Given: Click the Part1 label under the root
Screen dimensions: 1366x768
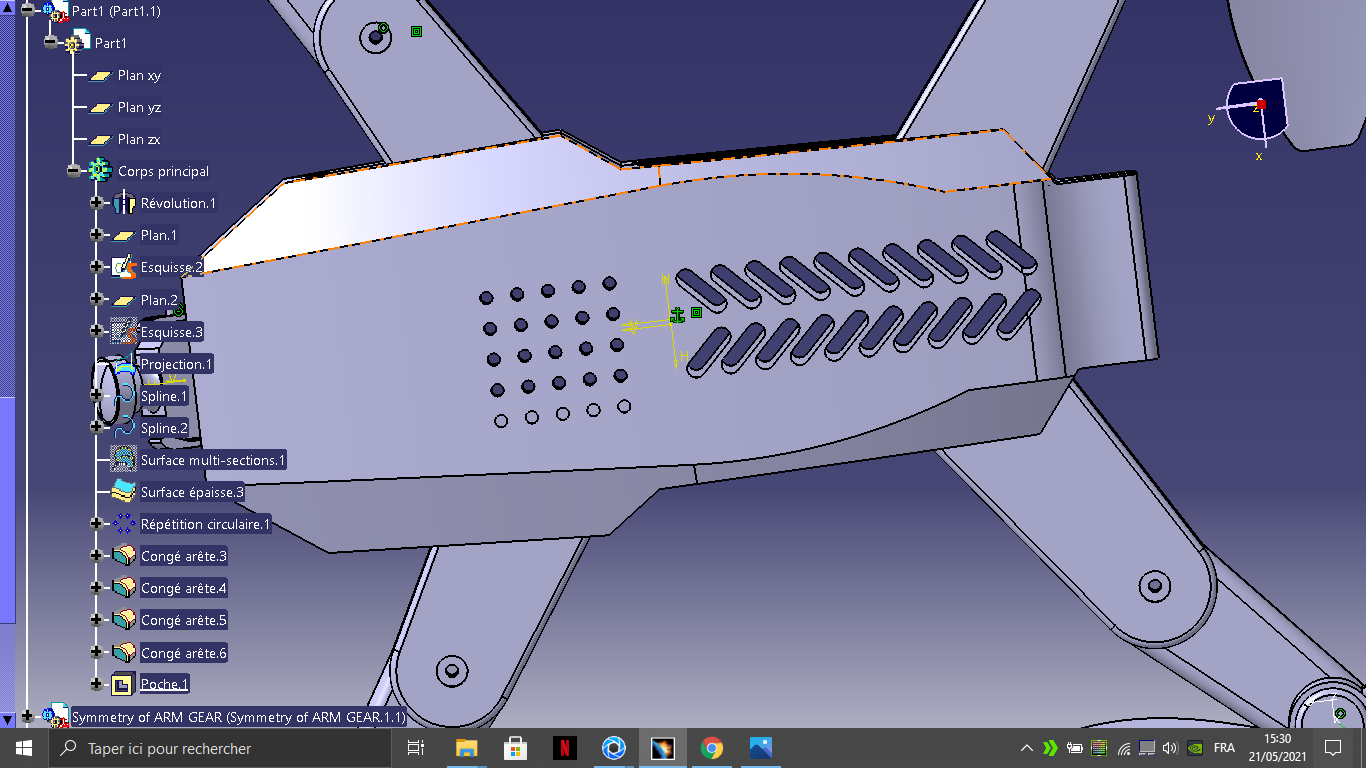Looking at the screenshot, I should [110, 43].
